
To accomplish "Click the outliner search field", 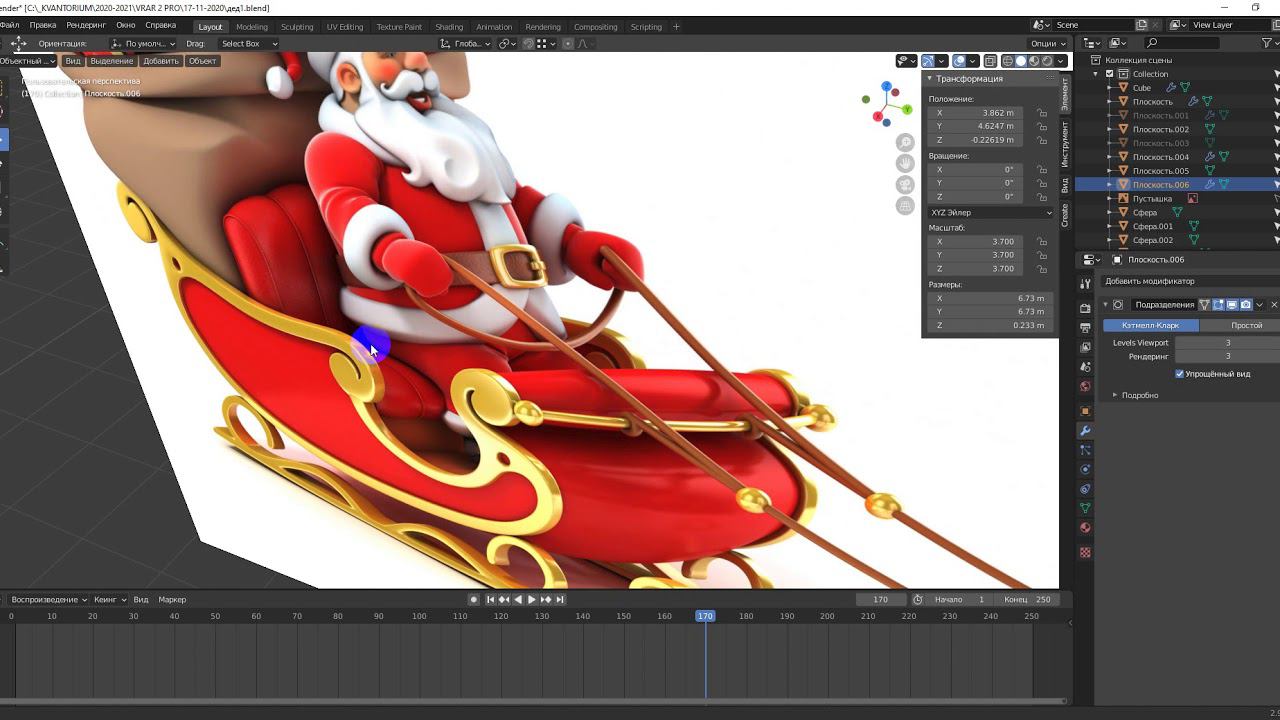I will point(1182,43).
